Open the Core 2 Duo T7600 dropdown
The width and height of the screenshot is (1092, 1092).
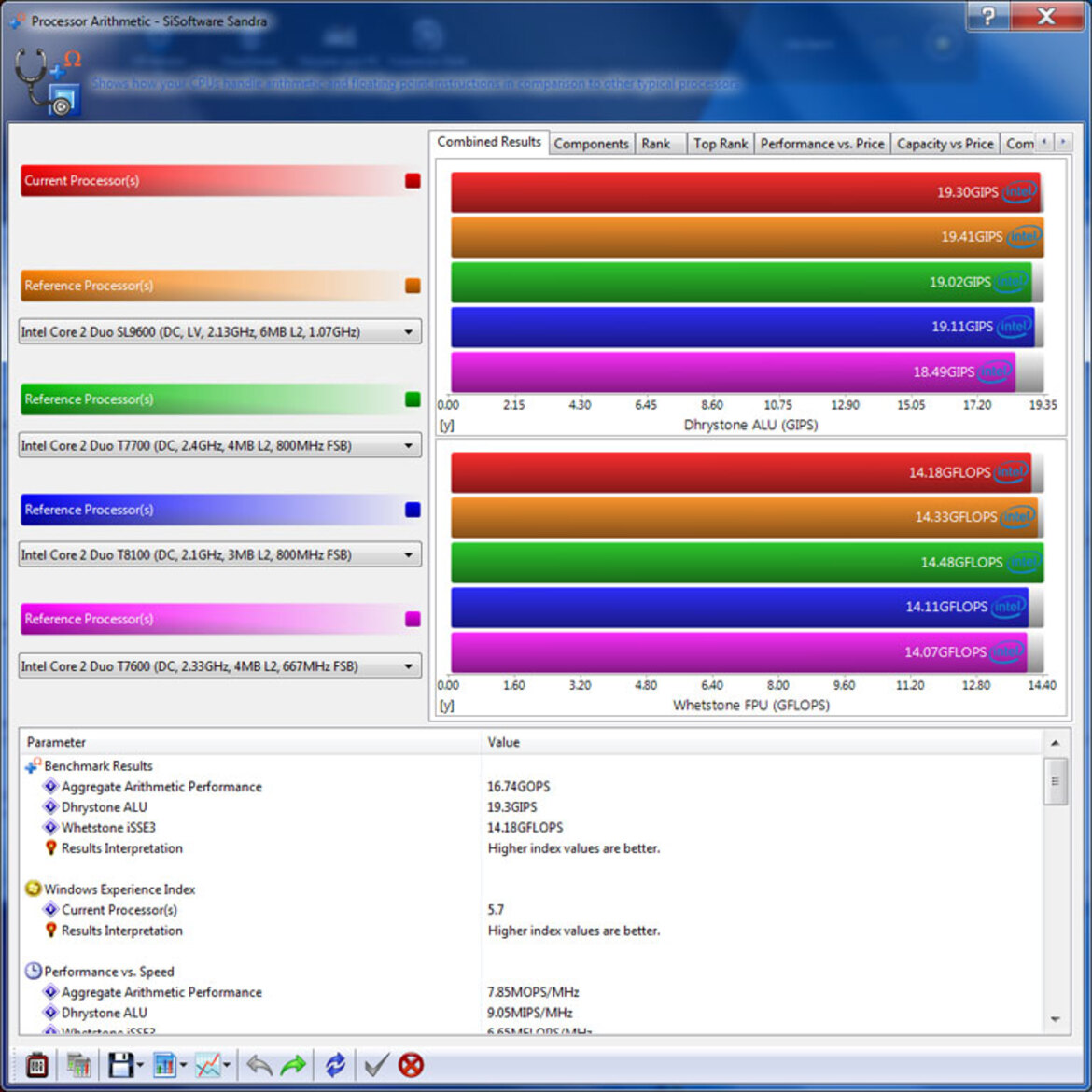(x=220, y=665)
